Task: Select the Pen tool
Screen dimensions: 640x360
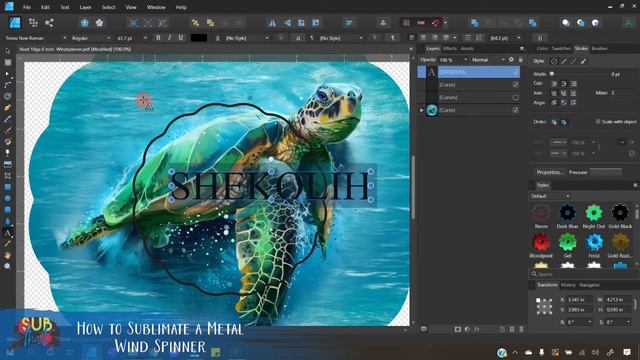Action: tap(7, 108)
